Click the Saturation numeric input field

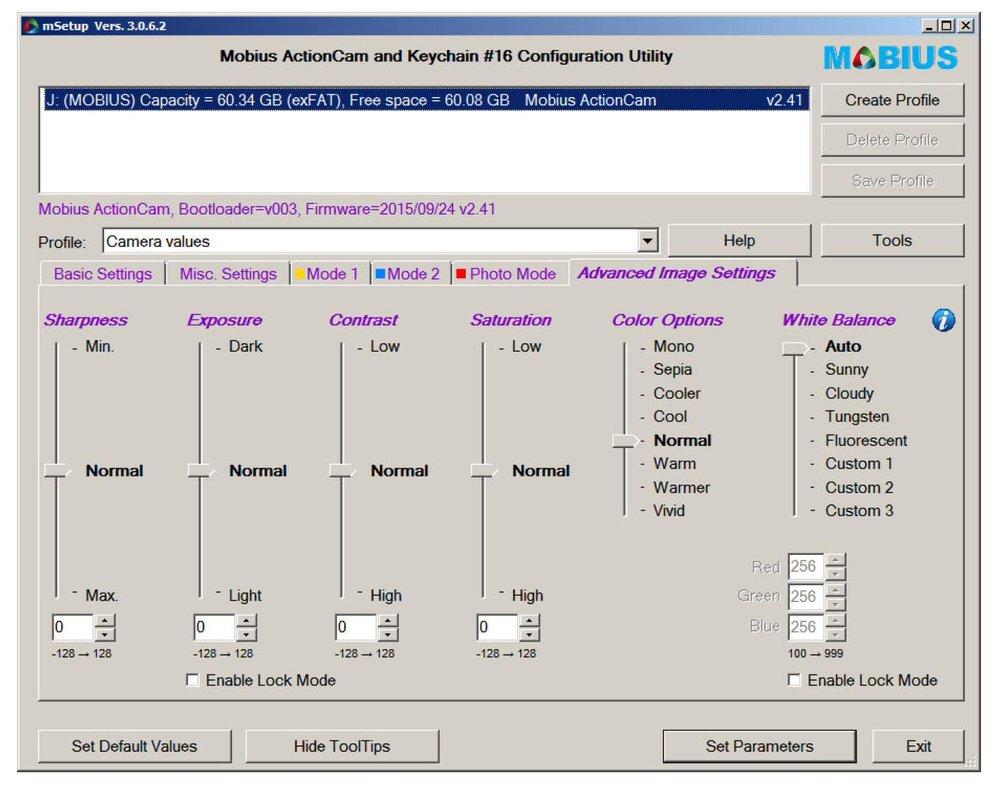pos(497,627)
